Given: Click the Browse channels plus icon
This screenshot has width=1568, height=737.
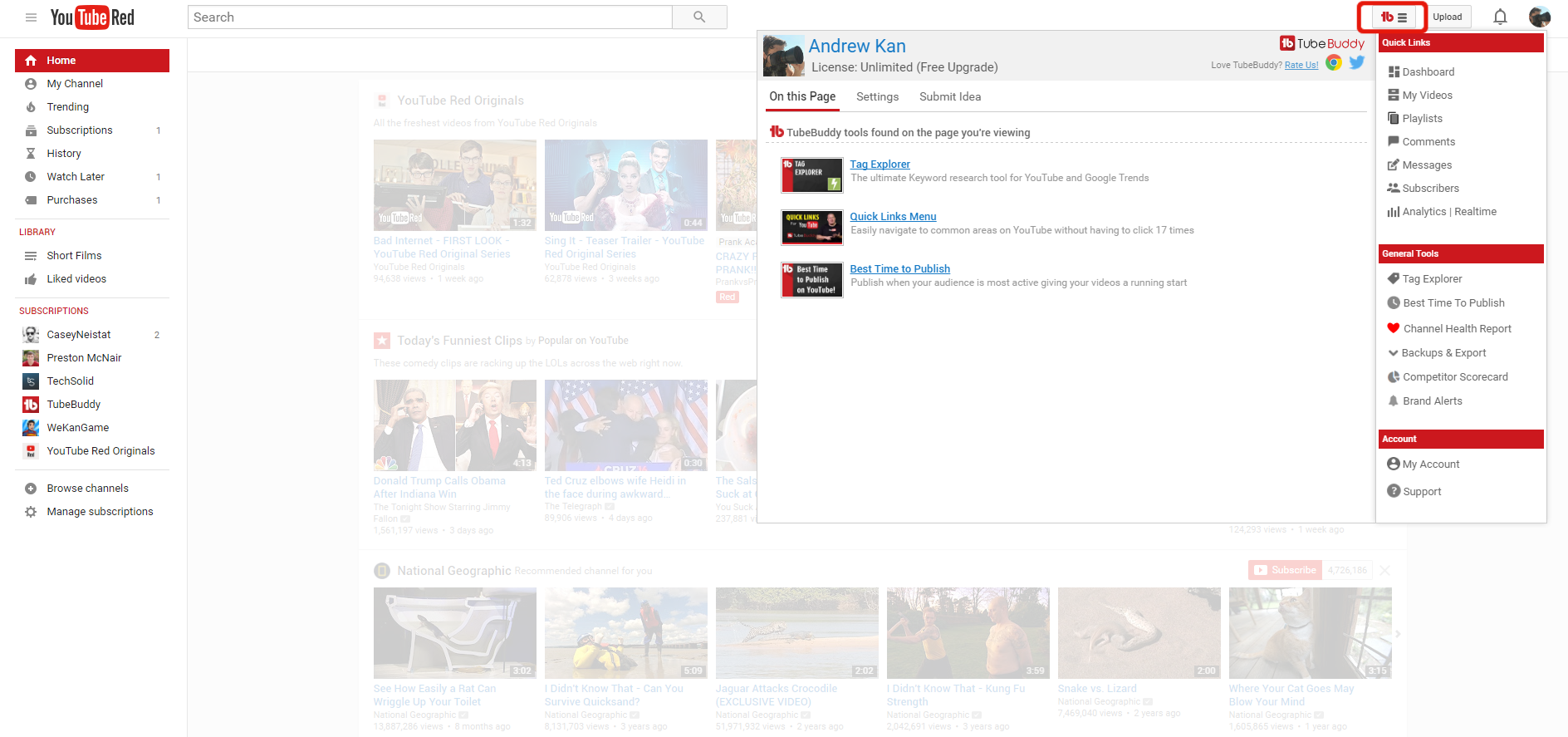Looking at the screenshot, I should (x=31, y=489).
